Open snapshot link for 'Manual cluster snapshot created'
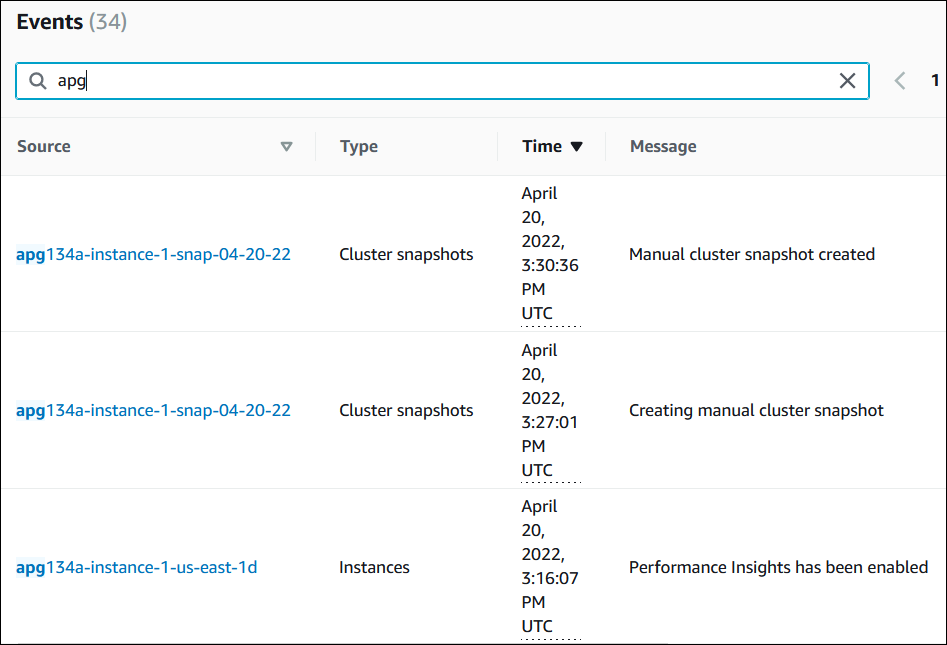This screenshot has height=645, width=947. (153, 255)
